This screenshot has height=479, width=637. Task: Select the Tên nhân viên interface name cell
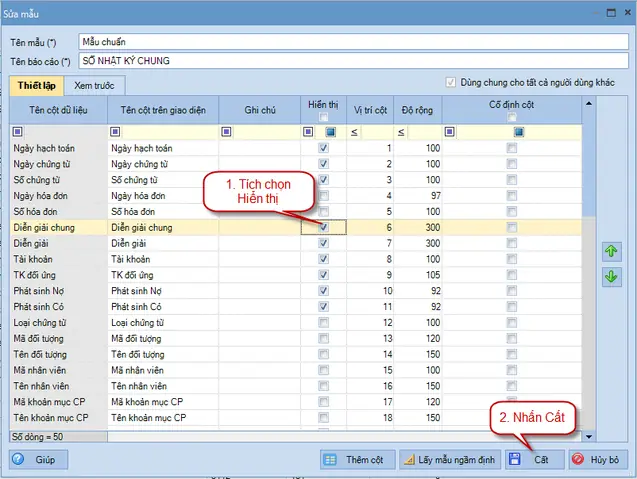pos(163,386)
